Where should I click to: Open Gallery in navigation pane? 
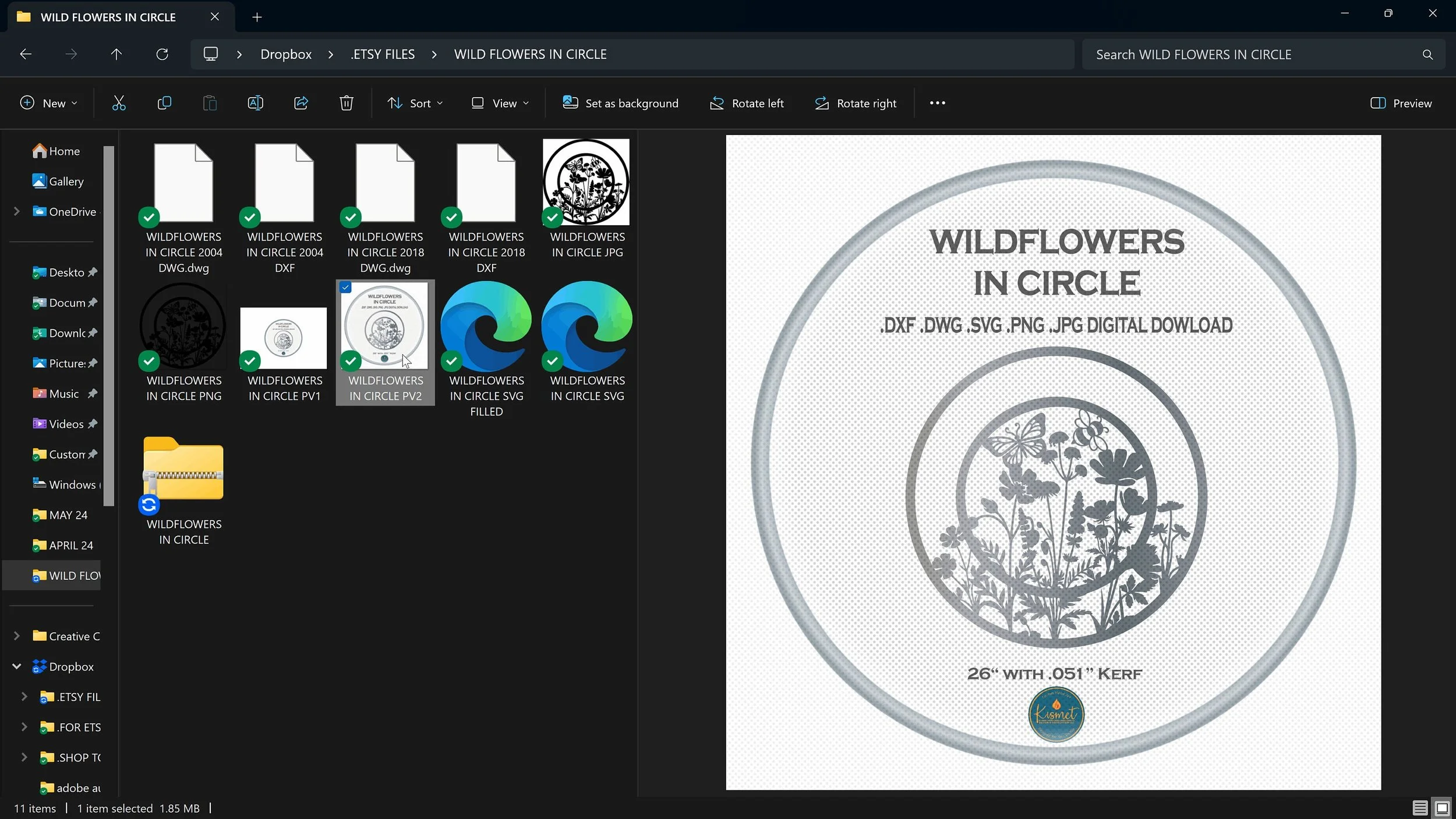58,182
